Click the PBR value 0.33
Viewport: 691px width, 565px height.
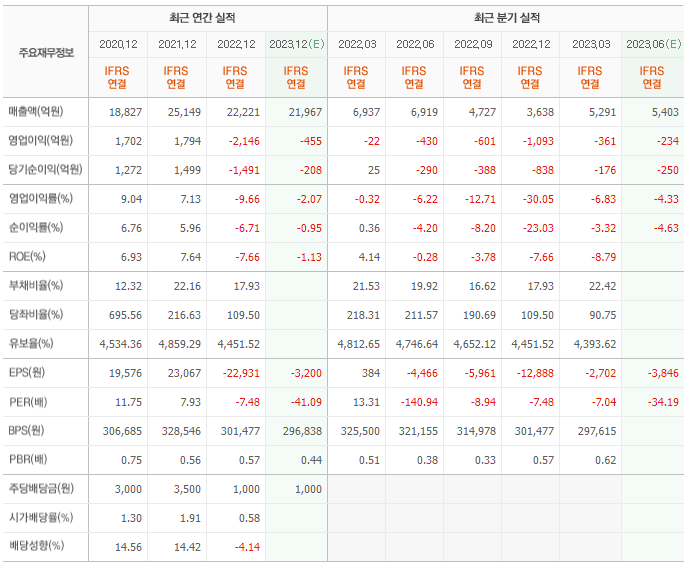pos(486,460)
